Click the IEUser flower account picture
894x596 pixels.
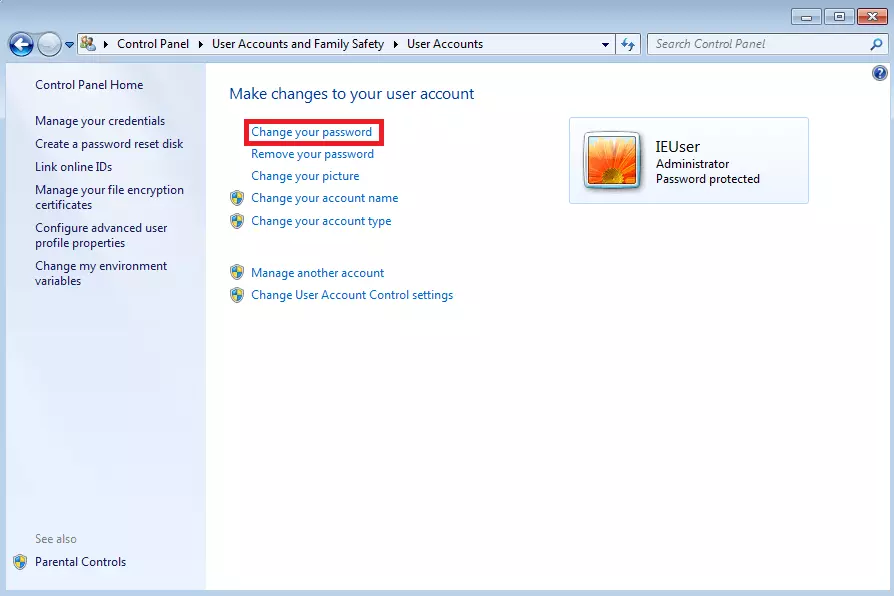612,160
